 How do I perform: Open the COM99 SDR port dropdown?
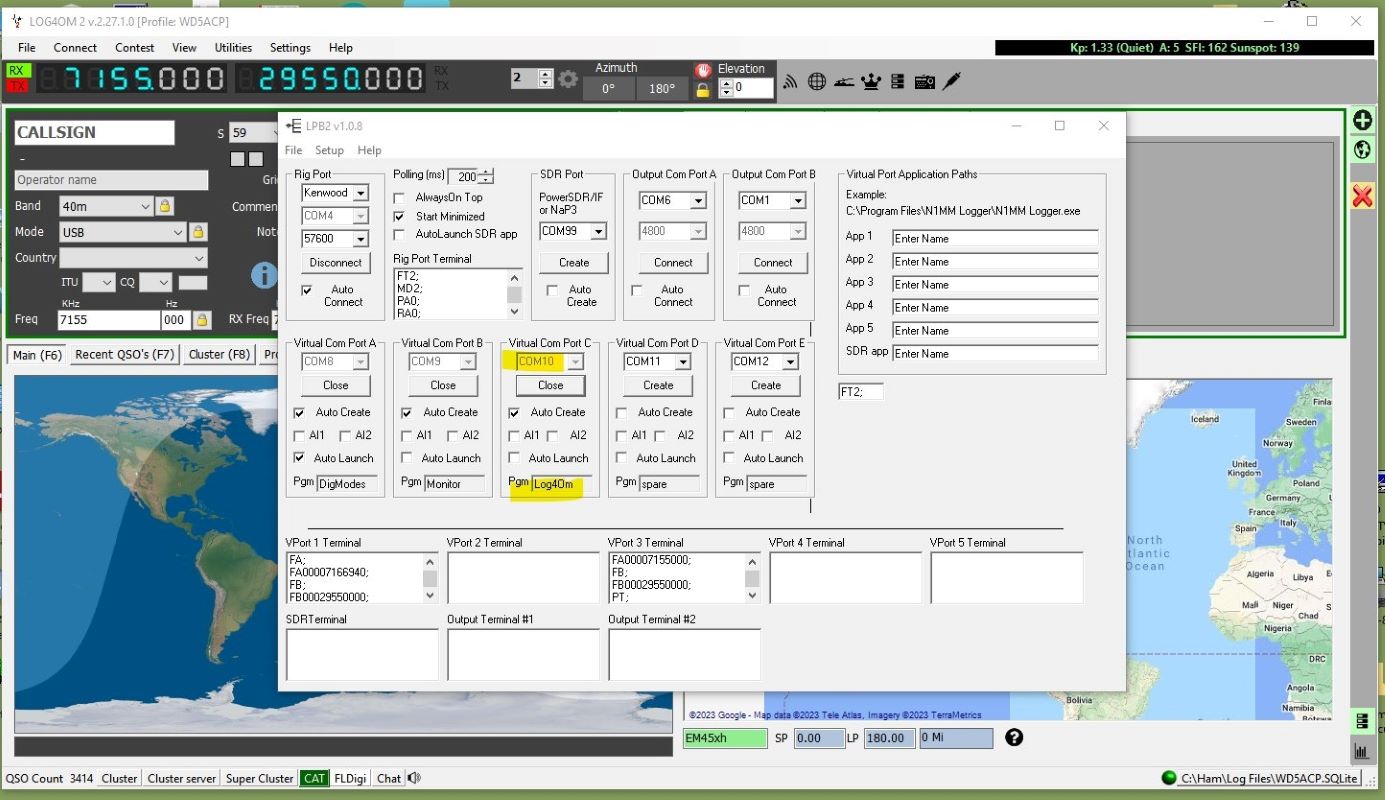[x=598, y=231]
